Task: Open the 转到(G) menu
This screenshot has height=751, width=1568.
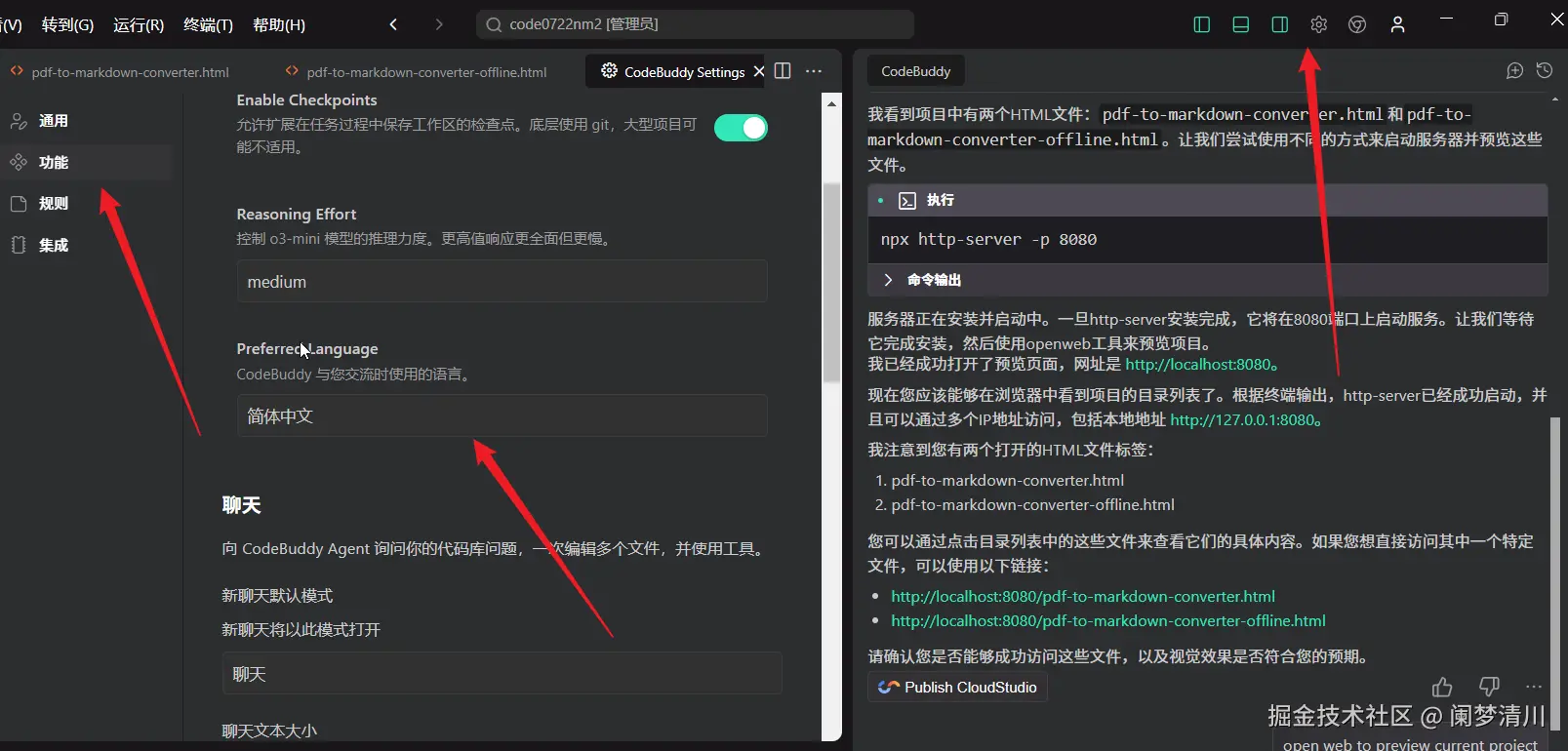Action: [67, 24]
